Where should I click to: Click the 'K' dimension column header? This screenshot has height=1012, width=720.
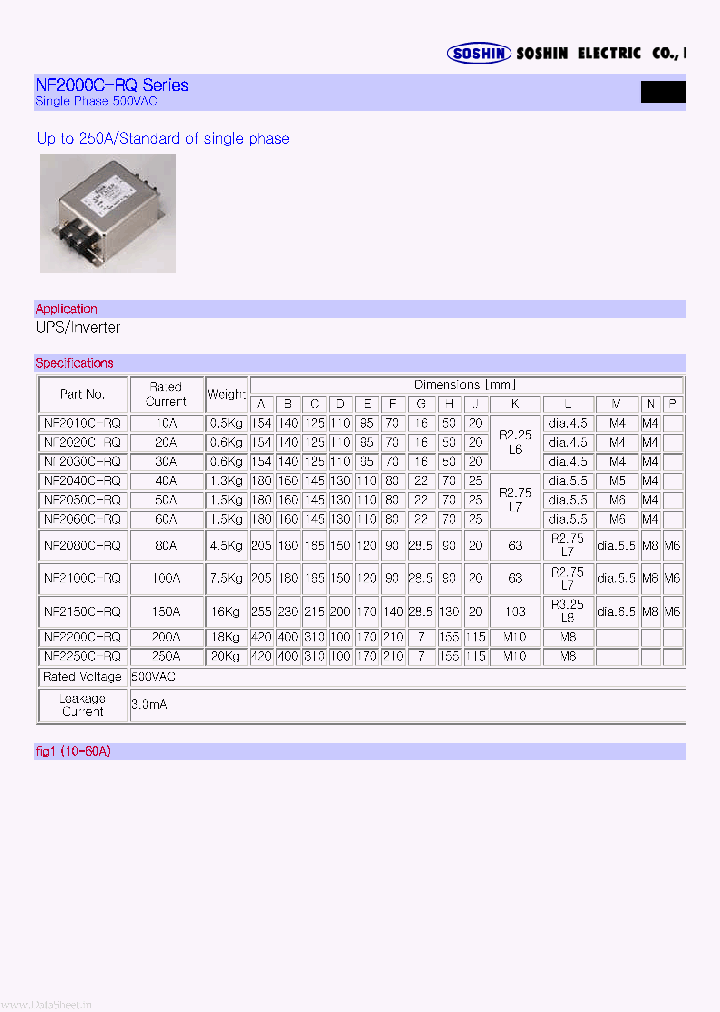tap(515, 404)
